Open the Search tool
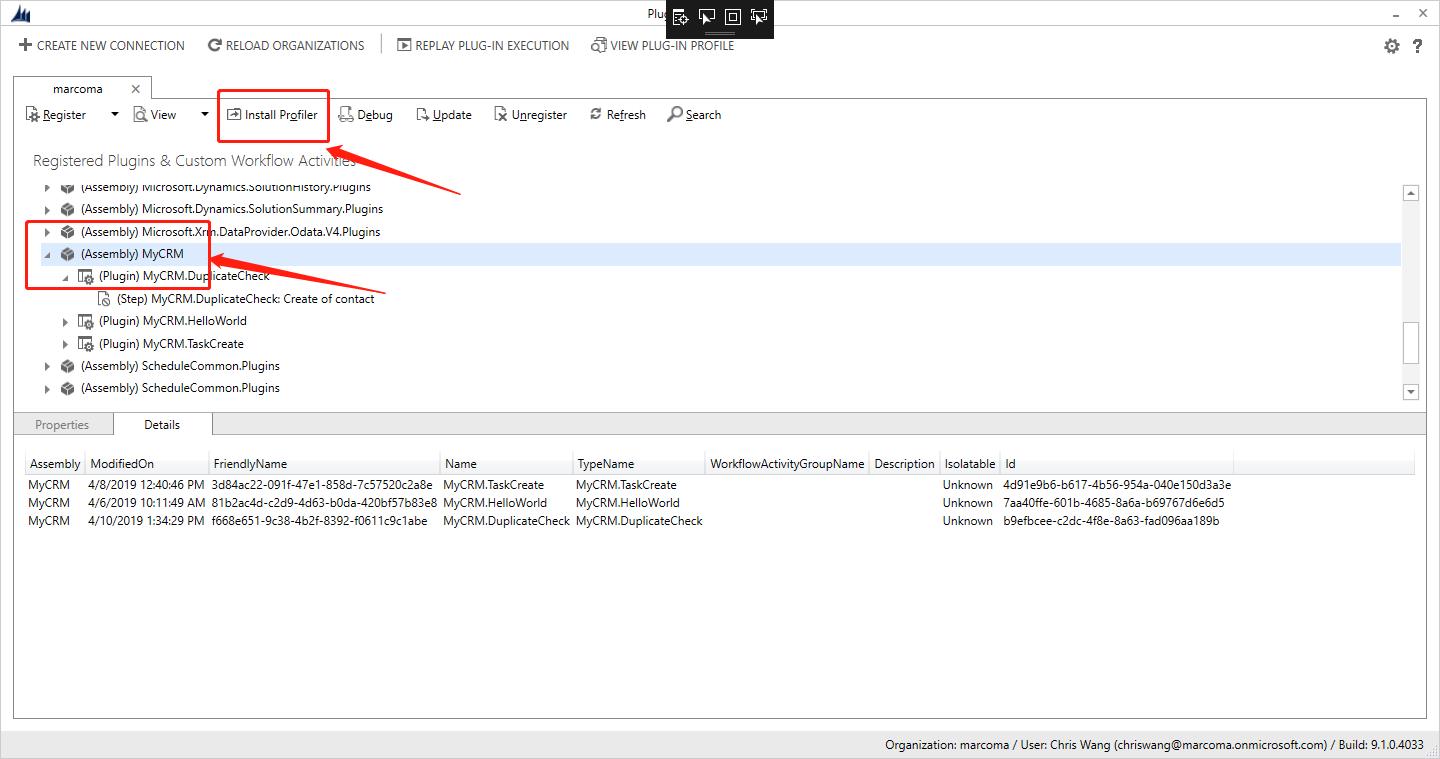The width and height of the screenshot is (1440, 759). pyautogui.click(x=694, y=115)
